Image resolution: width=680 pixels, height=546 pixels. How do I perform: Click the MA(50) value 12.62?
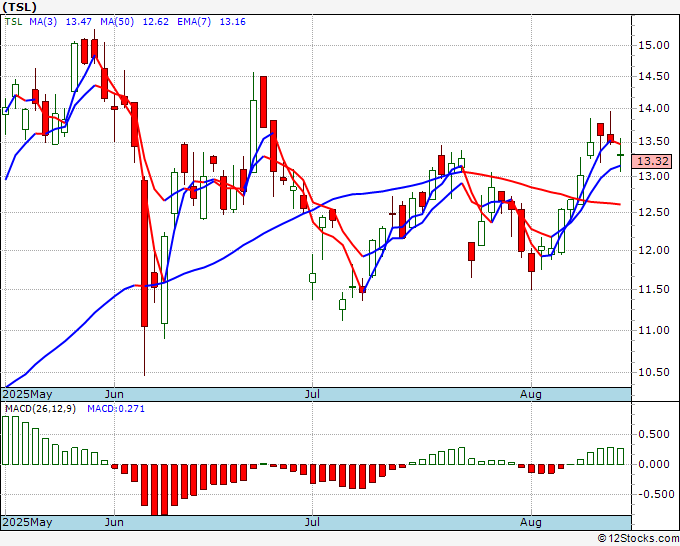pyautogui.click(x=156, y=22)
